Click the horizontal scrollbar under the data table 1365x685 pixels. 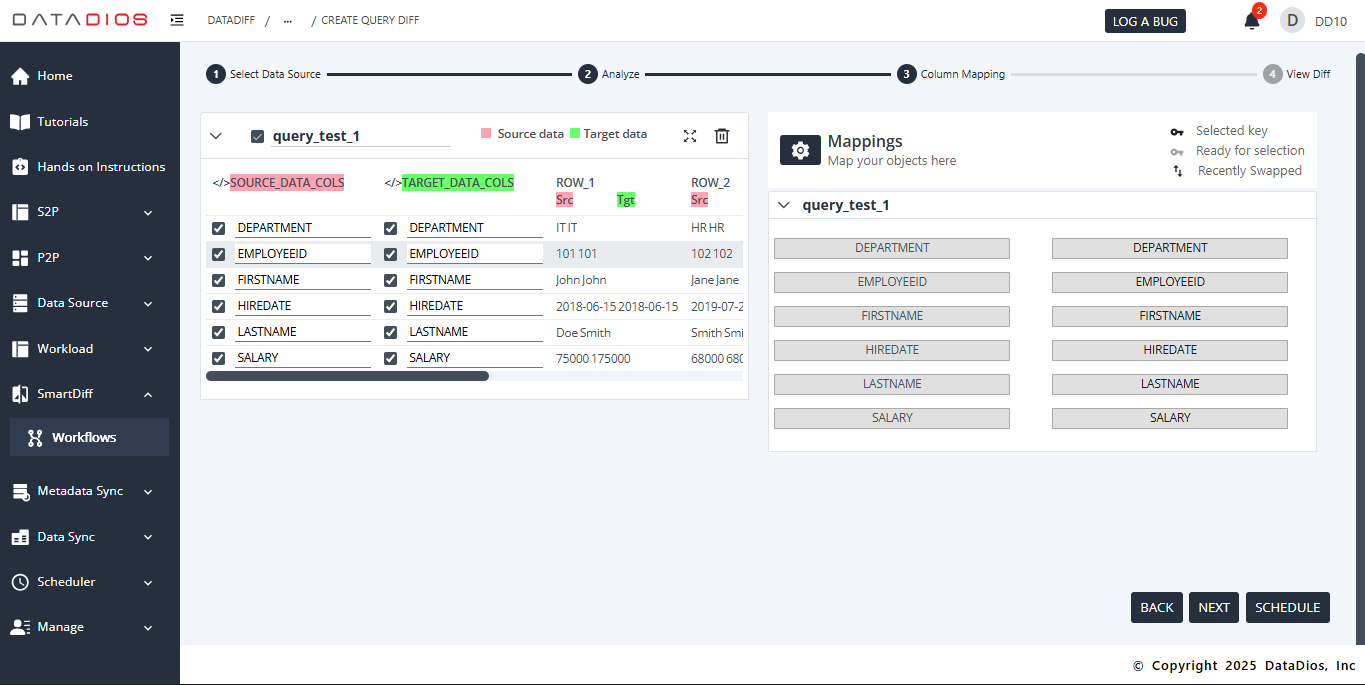click(x=347, y=376)
